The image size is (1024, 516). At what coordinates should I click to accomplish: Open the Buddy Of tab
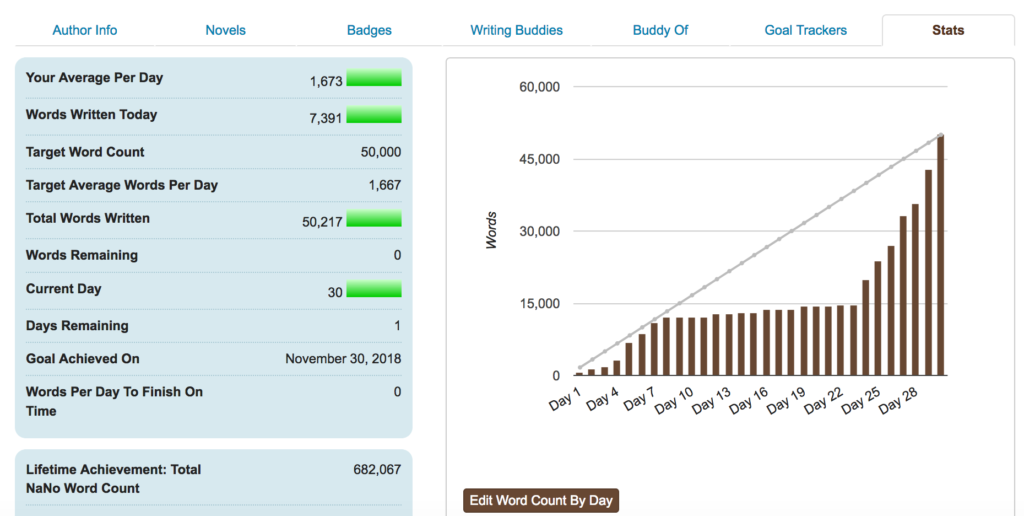tap(660, 30)
